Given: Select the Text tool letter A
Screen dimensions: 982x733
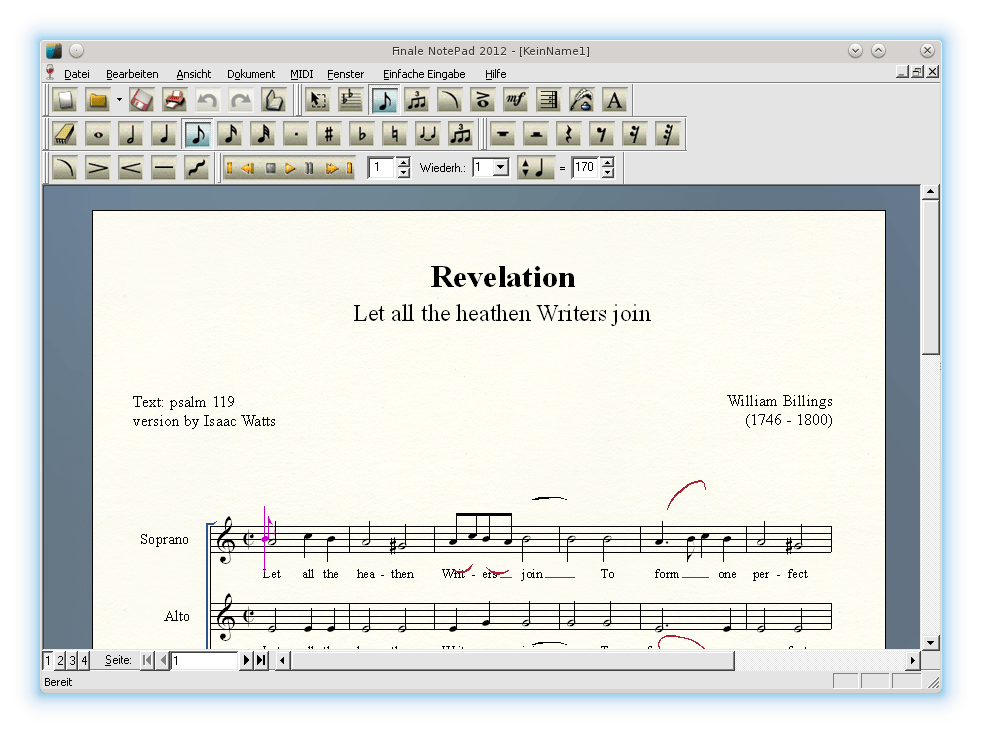Looking at the screenshot, I should coord(614,100).
